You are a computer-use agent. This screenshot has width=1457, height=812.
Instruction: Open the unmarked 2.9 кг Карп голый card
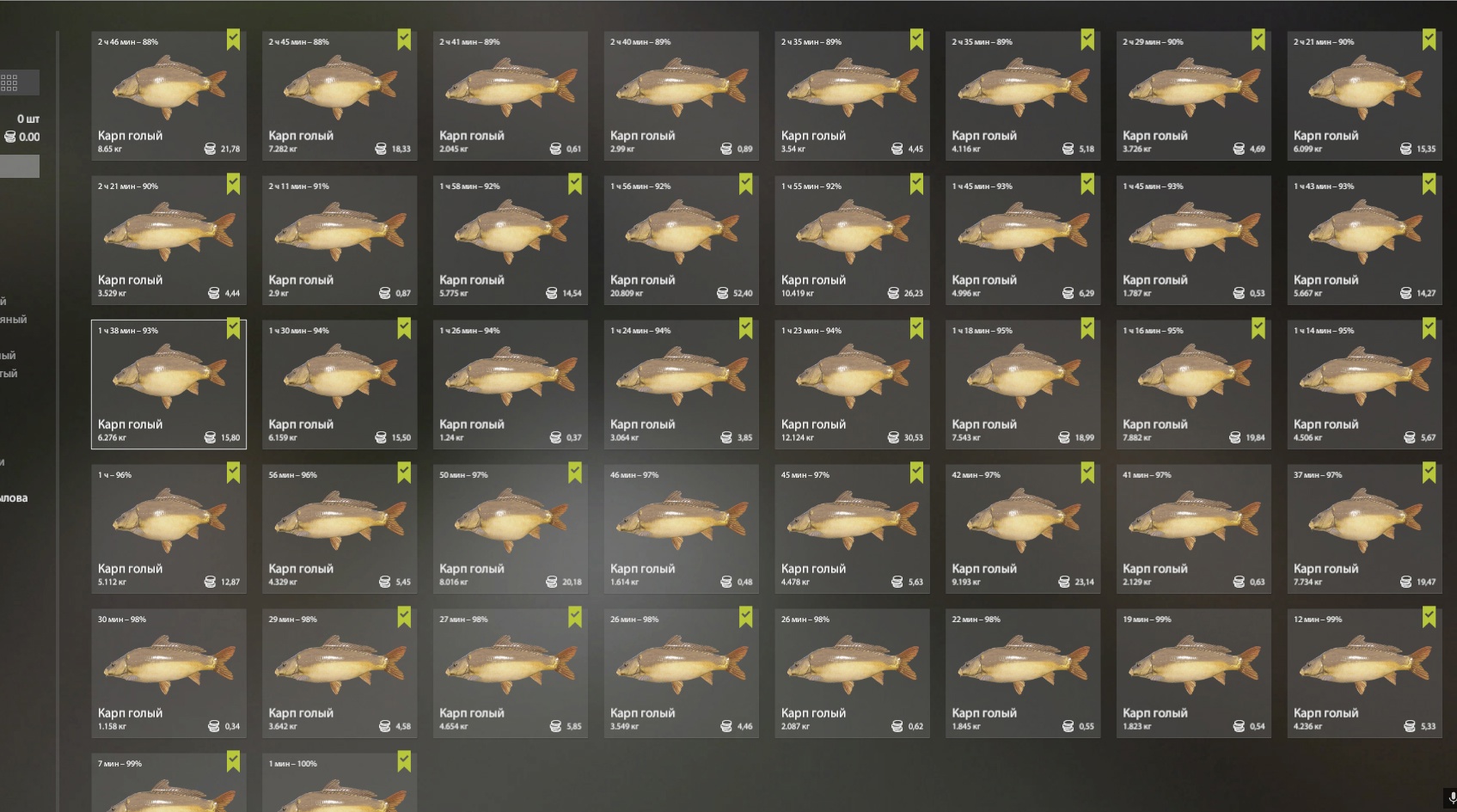pos(340,240)
